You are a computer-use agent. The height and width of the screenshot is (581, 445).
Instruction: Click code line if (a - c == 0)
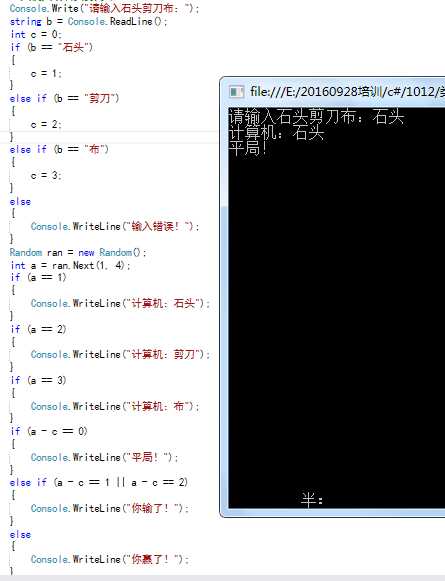click(x=49, y=431)
